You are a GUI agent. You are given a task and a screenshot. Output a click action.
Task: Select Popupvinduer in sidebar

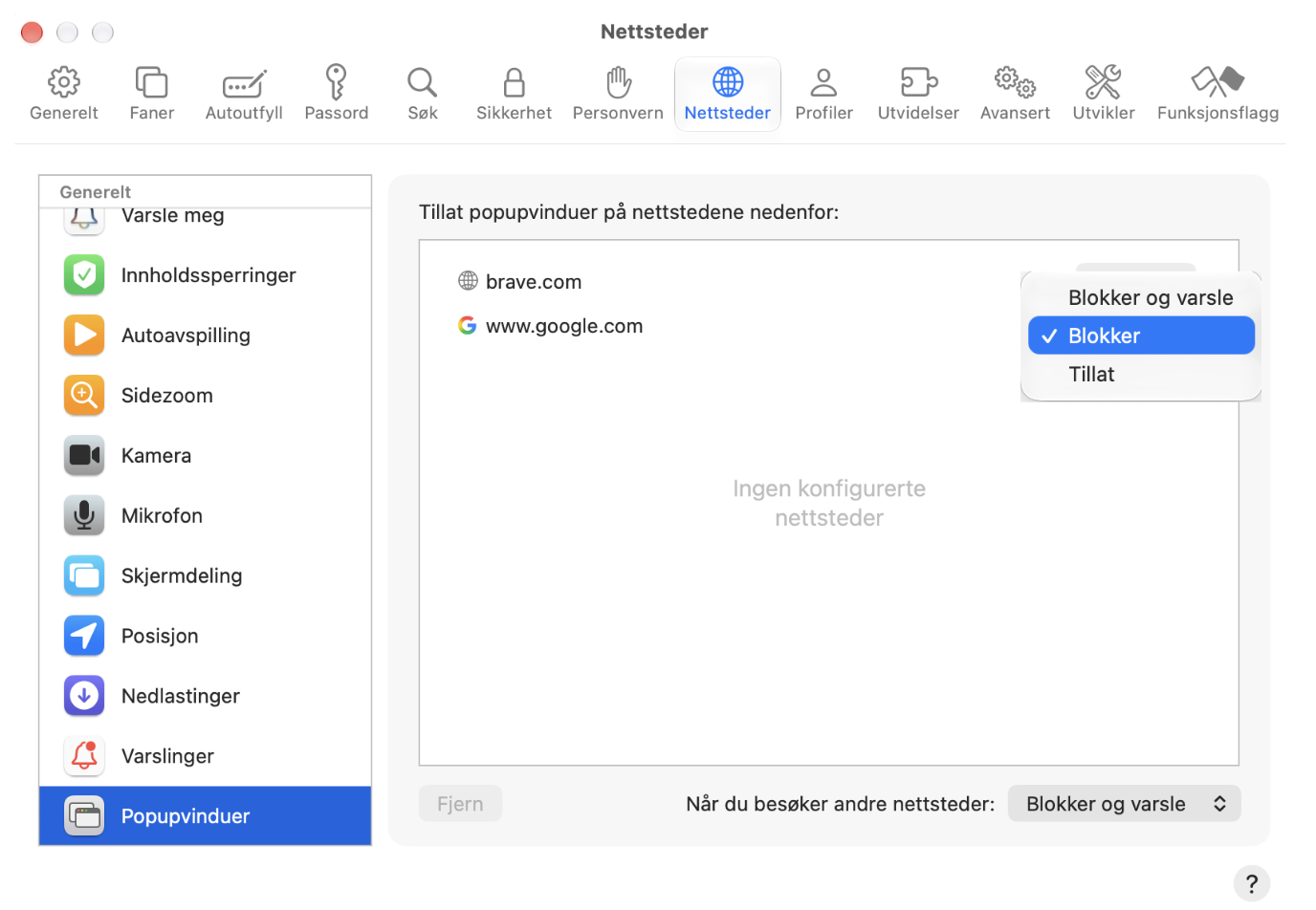pos(205,816)
